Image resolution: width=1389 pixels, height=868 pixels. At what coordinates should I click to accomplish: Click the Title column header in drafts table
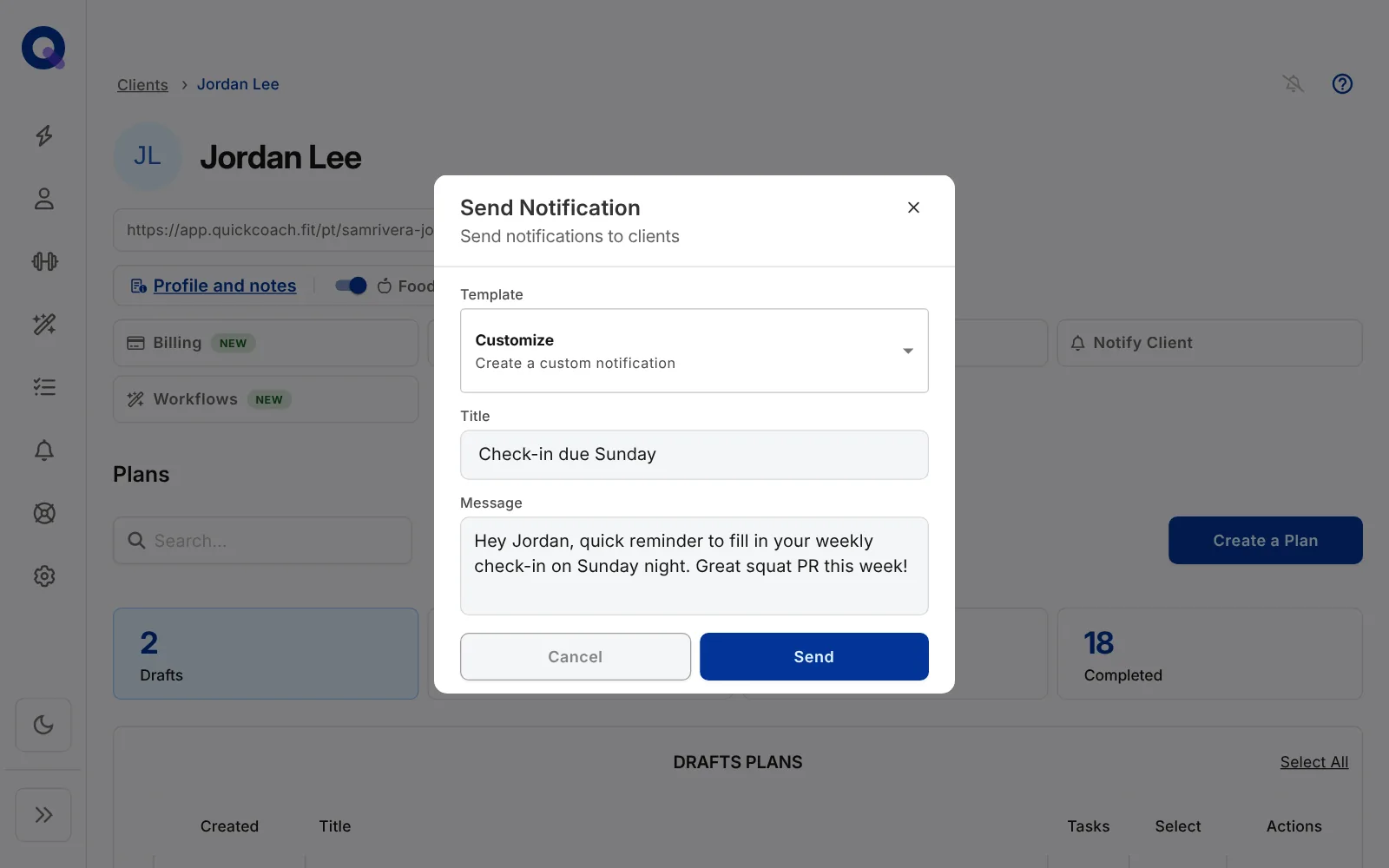tap(335, 826)
